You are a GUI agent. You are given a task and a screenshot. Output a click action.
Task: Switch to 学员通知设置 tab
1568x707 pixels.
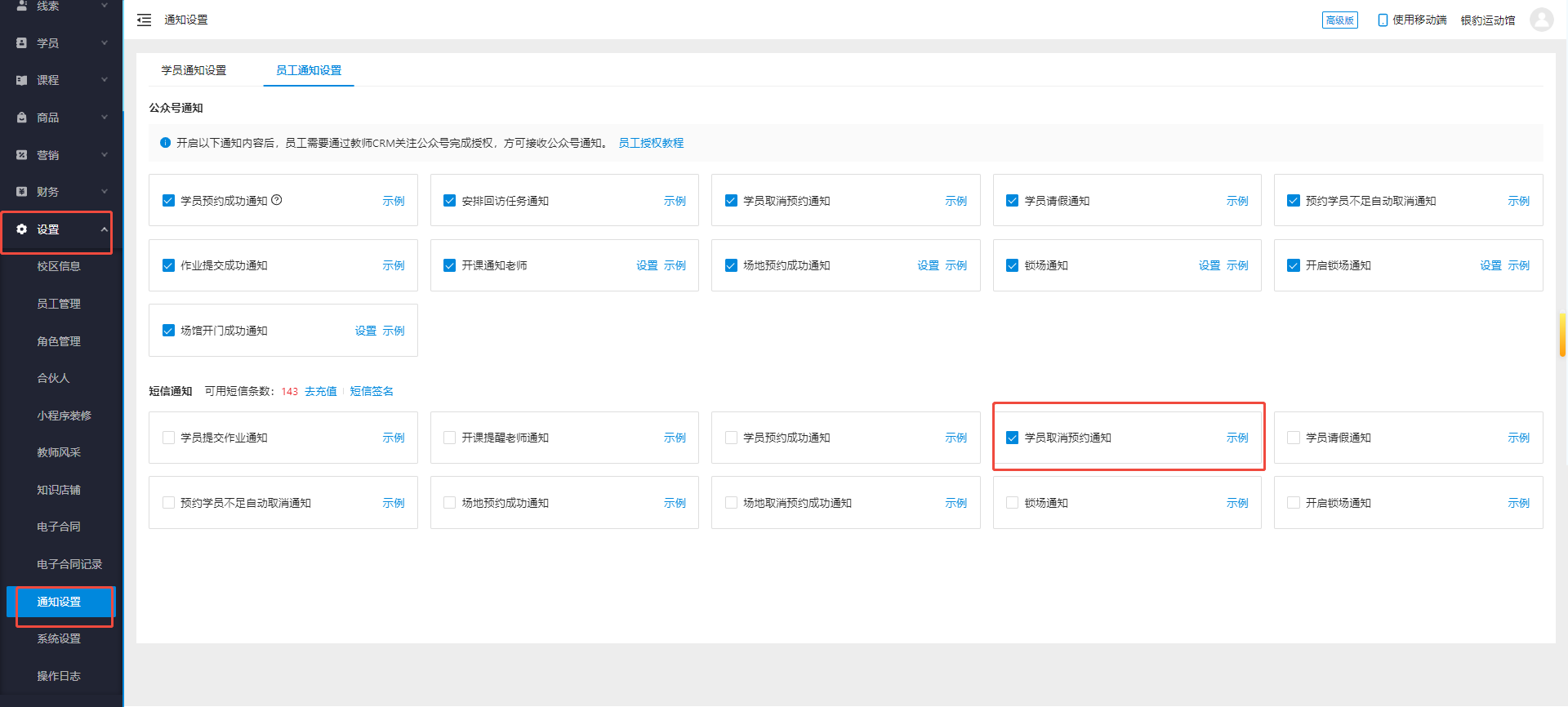pyautogui.click(x=194, y=70)
